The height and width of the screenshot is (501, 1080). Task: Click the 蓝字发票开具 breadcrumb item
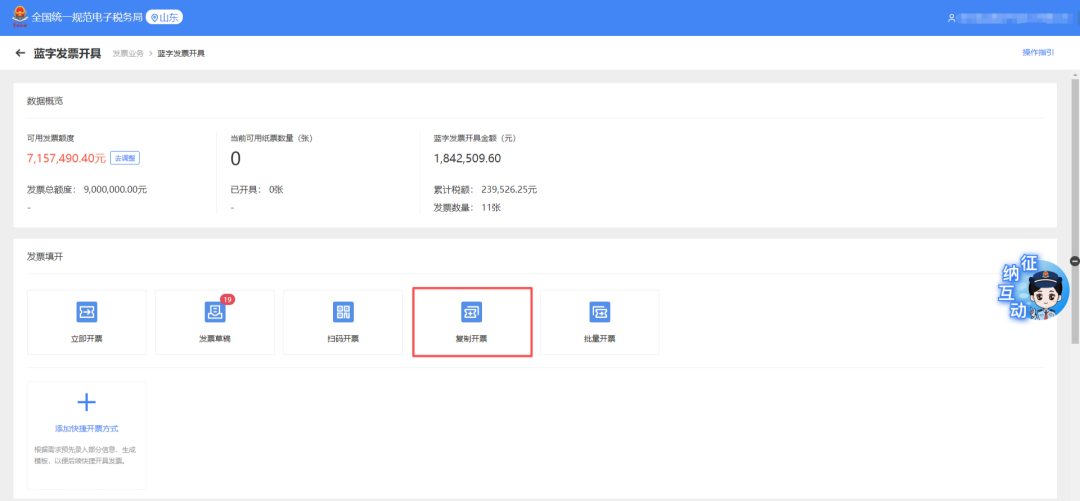click(181, 53)
